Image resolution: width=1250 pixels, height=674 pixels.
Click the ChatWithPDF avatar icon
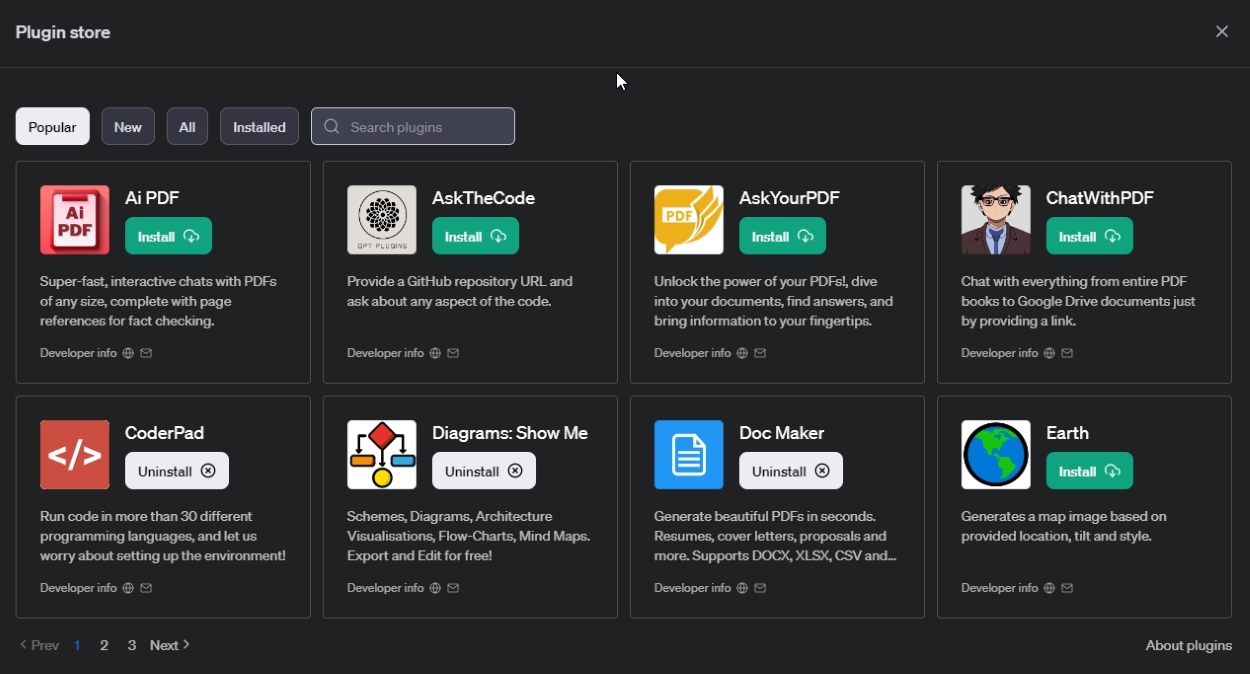coord(996,220)
